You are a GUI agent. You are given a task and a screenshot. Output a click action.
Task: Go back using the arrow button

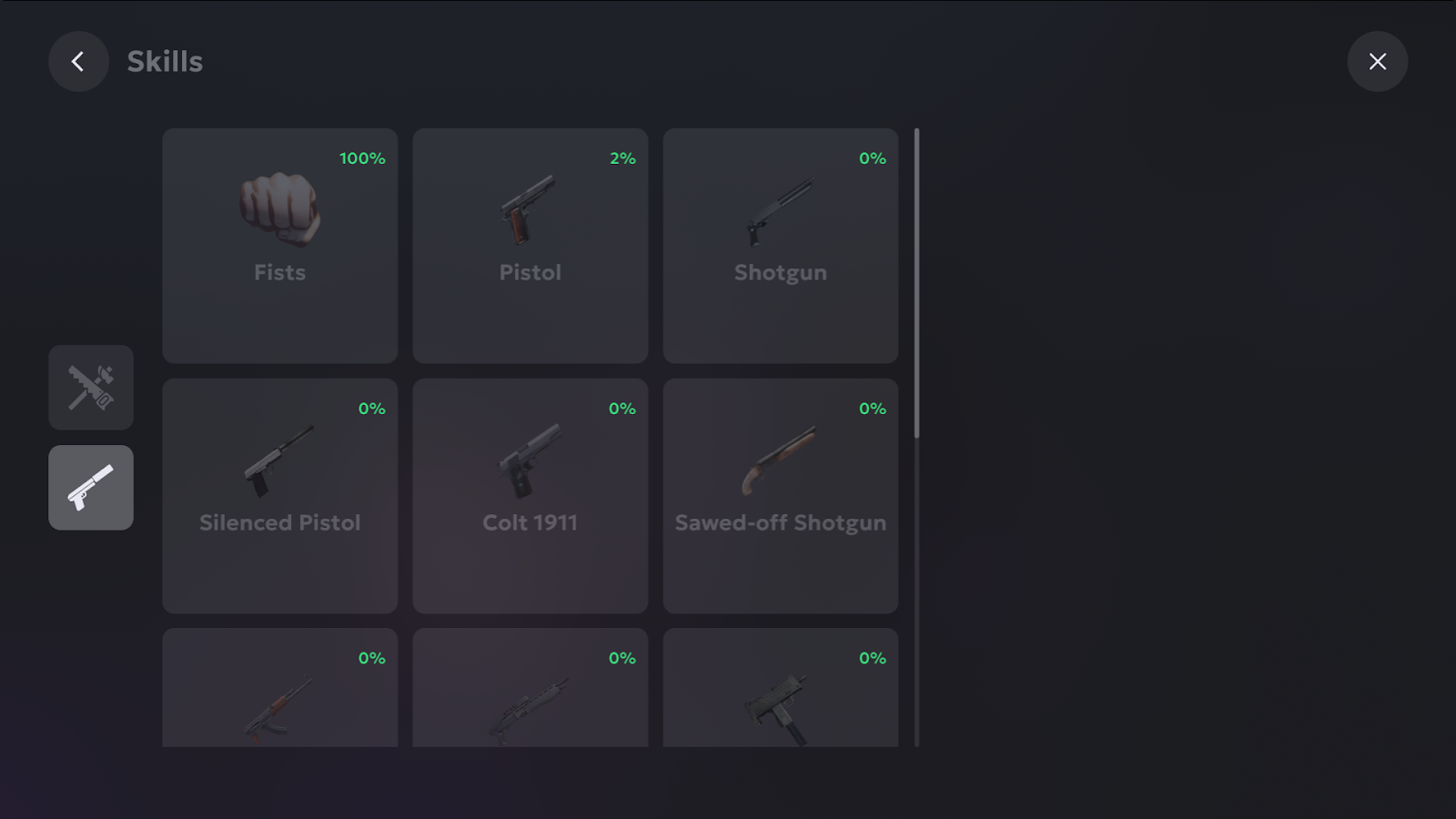pyautogui.click(x=78, y=62)
